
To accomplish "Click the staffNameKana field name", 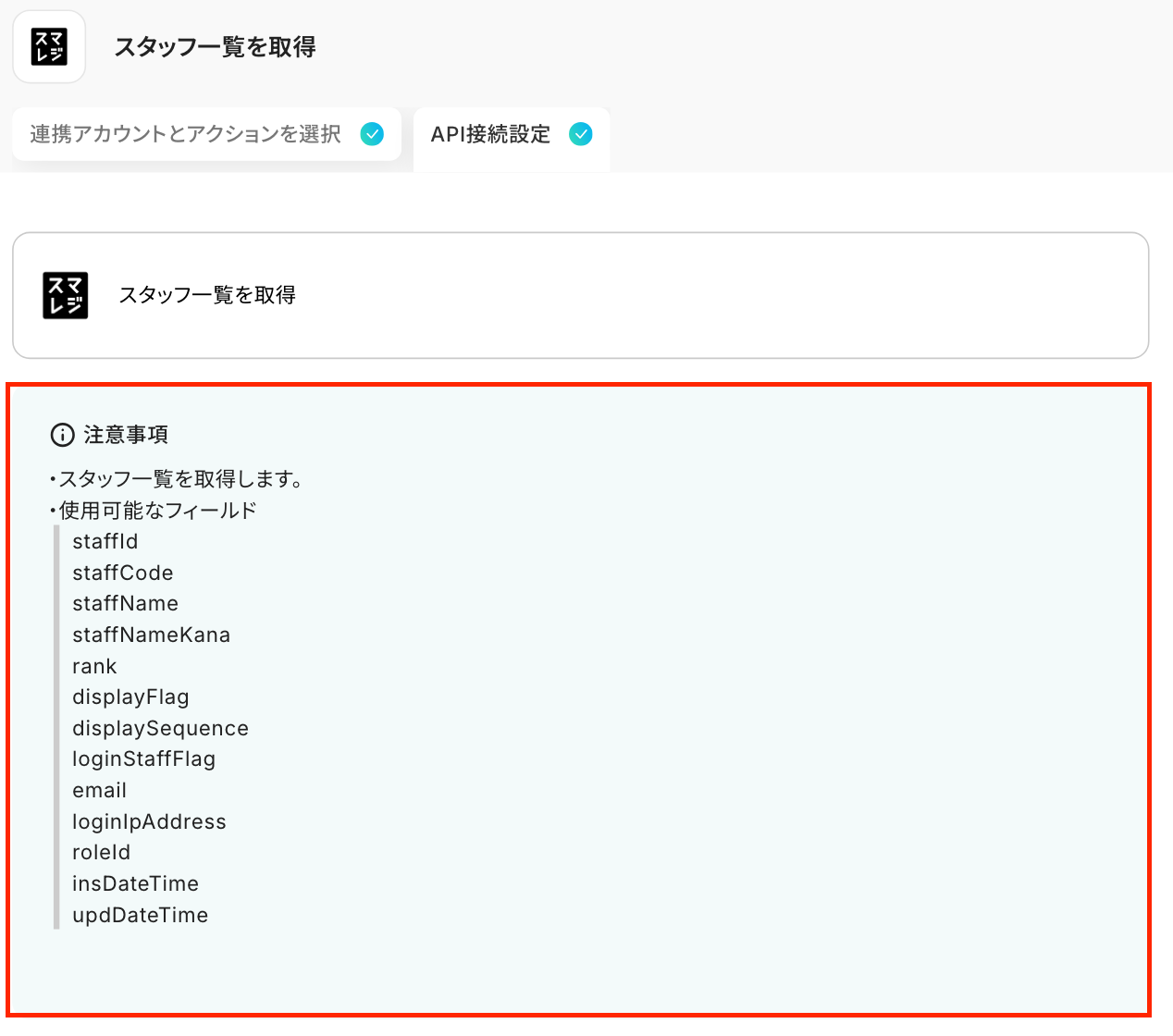I will pyautogui.click(x=152, y=635).
